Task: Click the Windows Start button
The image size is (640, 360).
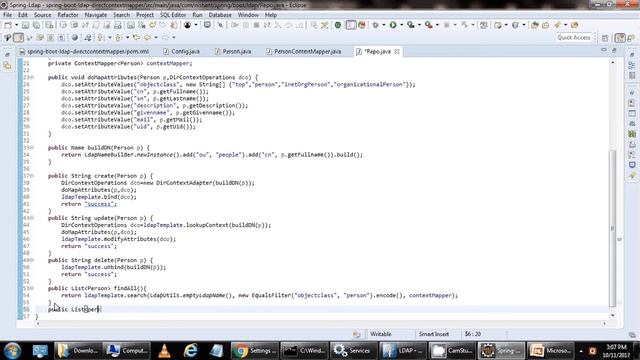Action: click(x=12, y=351)
